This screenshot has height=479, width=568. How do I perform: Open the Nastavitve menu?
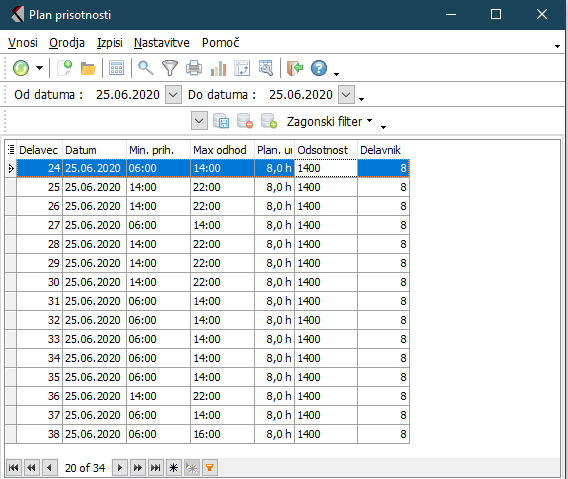click(x=162, y=43)
